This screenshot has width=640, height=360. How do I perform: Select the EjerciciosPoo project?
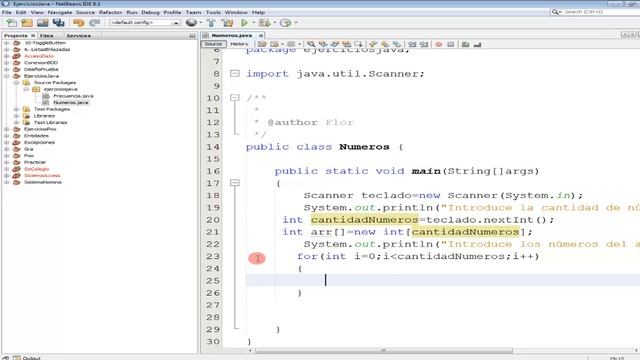click(40, 129)
